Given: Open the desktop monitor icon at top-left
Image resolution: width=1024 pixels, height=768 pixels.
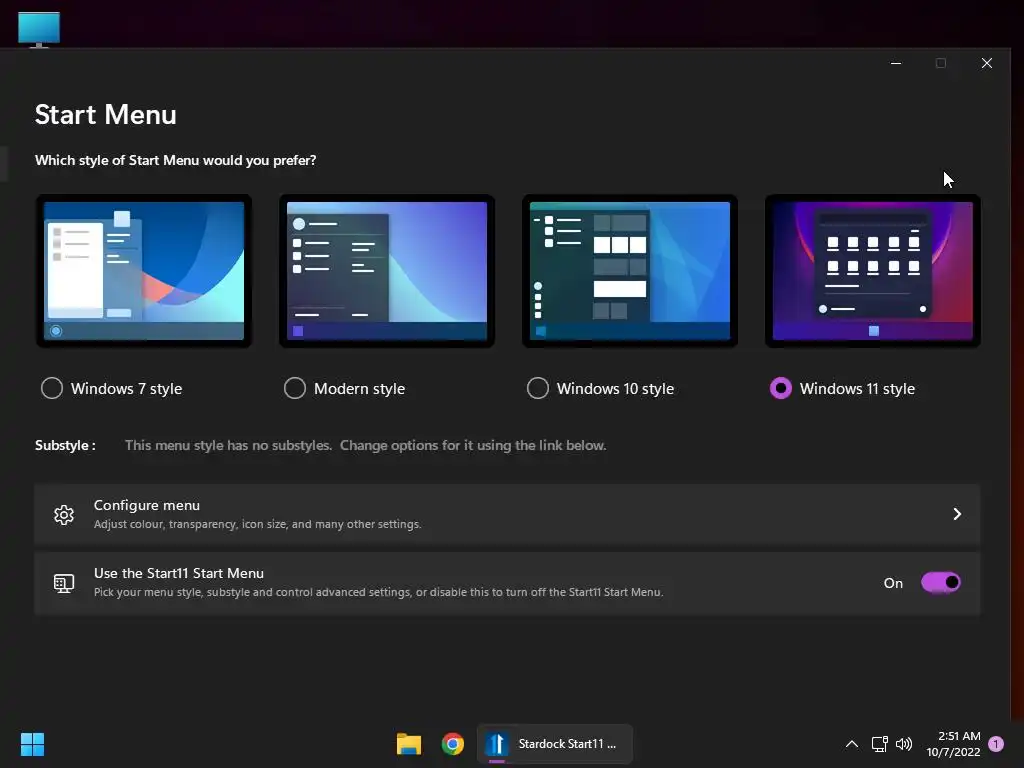Looking at the screenshot, I should pos(39,29).
